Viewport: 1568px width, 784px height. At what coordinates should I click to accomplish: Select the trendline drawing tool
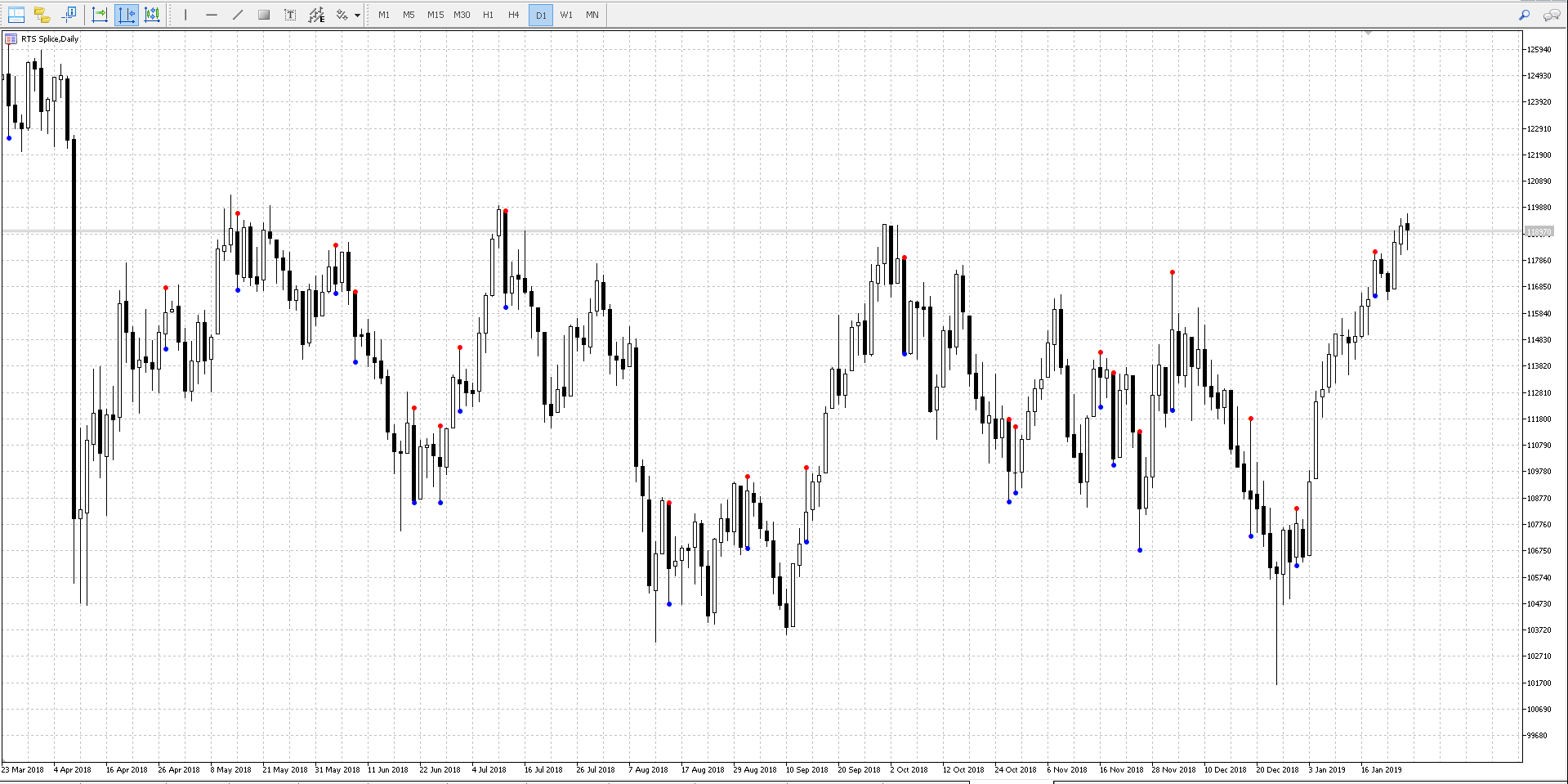[x=238, y=15]
